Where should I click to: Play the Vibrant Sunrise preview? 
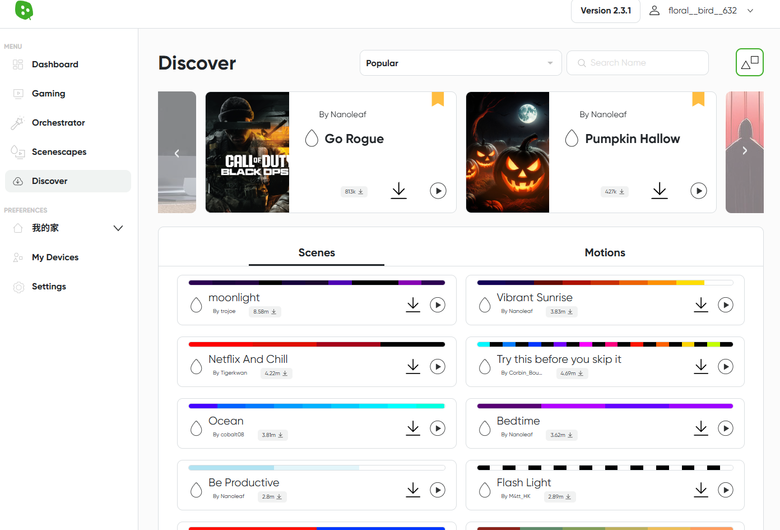[x=725, y=305]
